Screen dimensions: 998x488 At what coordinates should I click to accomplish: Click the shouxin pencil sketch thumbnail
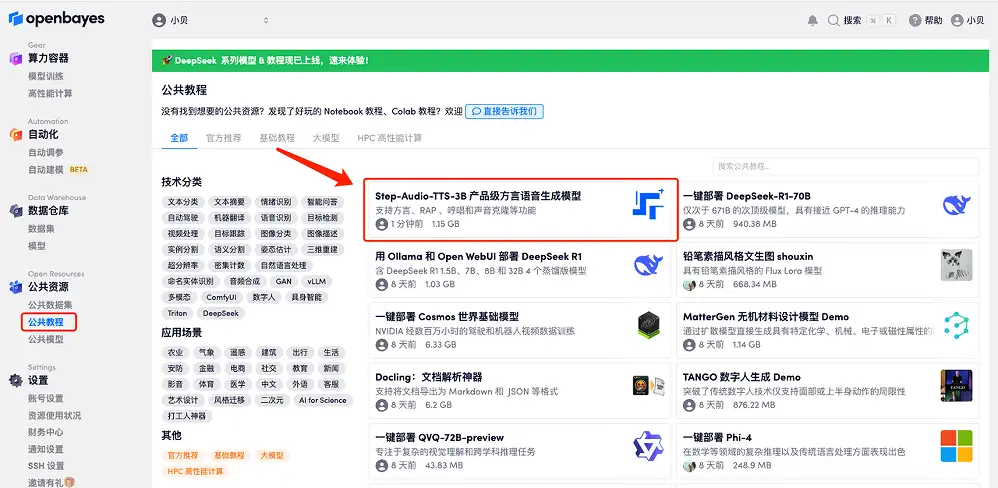[x=957, y=265]
